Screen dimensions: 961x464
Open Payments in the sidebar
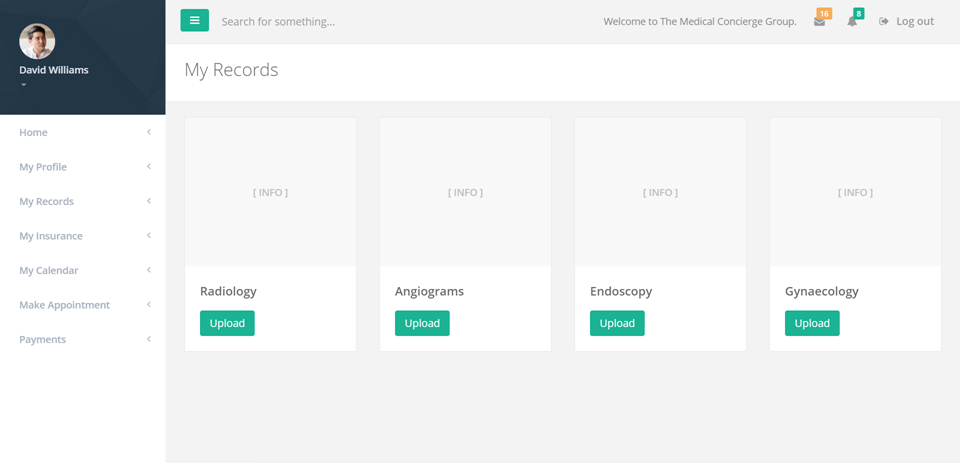coord(42,339)
